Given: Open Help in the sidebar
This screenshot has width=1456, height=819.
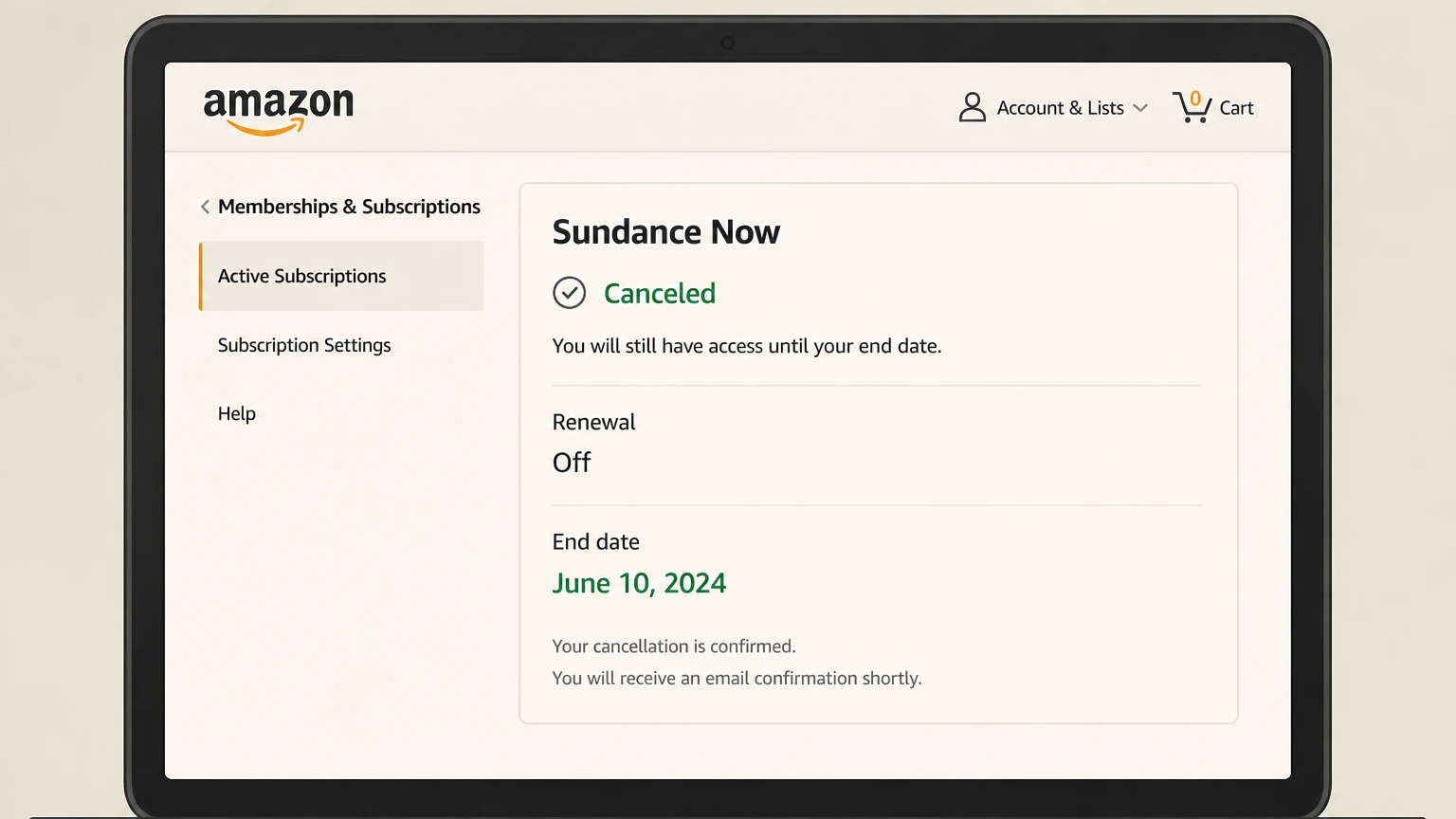Looking at the screenshot, I should point(237,413).
